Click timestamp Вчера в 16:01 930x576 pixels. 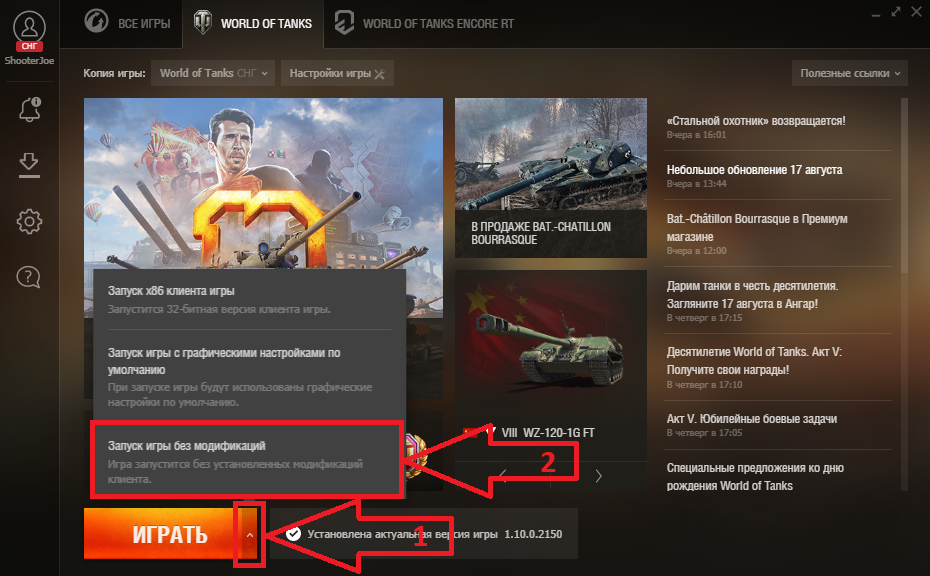(x=696, y=135)
